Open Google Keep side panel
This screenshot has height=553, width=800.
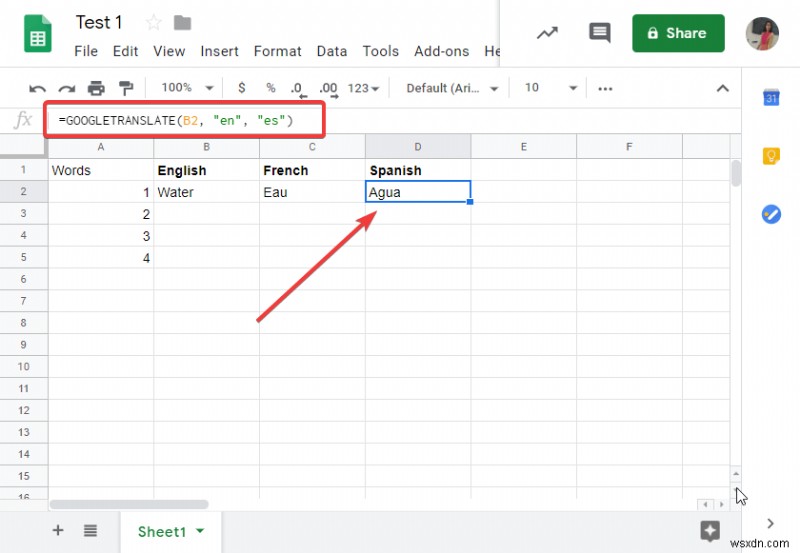pyautogui.click(x=771, y=155)
